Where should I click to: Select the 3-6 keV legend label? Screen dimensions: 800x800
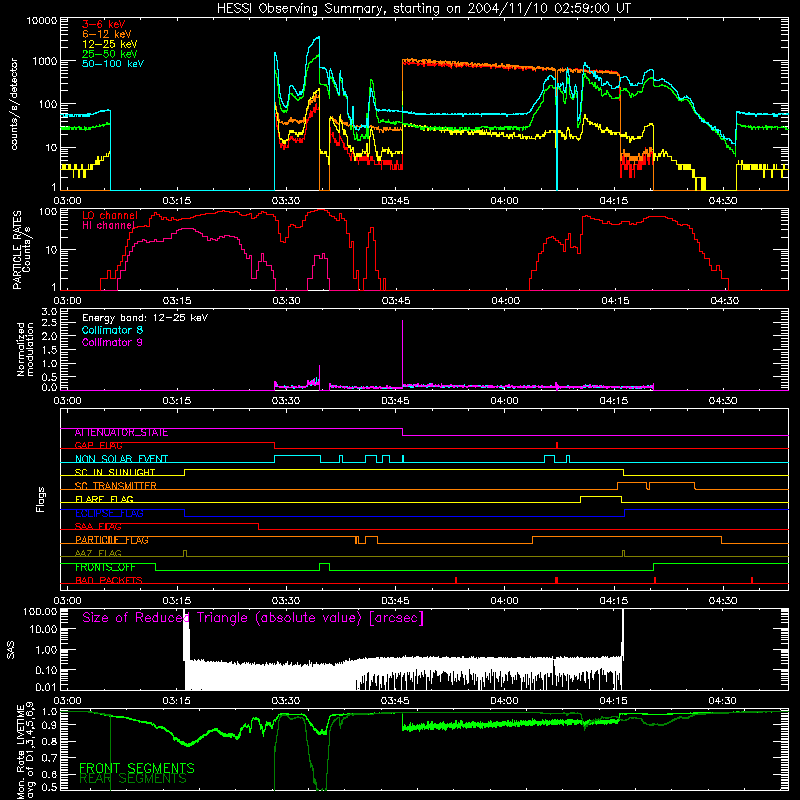pos(103,24)
